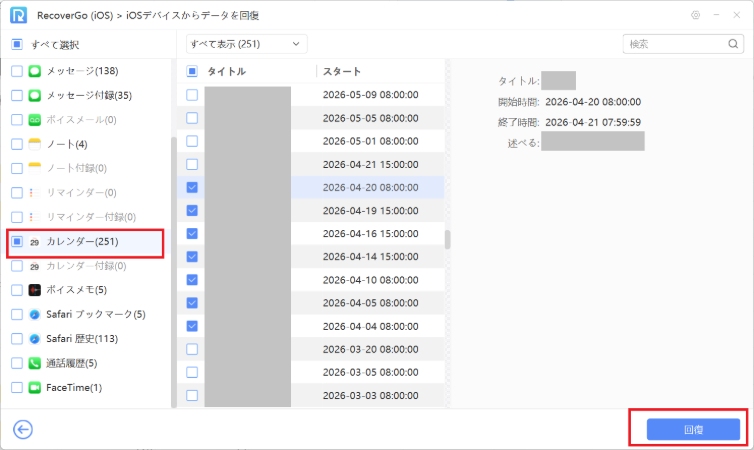Toggle the カレンダー(251) checkbox
Viewport: 754px width, 450px height.
17,241
